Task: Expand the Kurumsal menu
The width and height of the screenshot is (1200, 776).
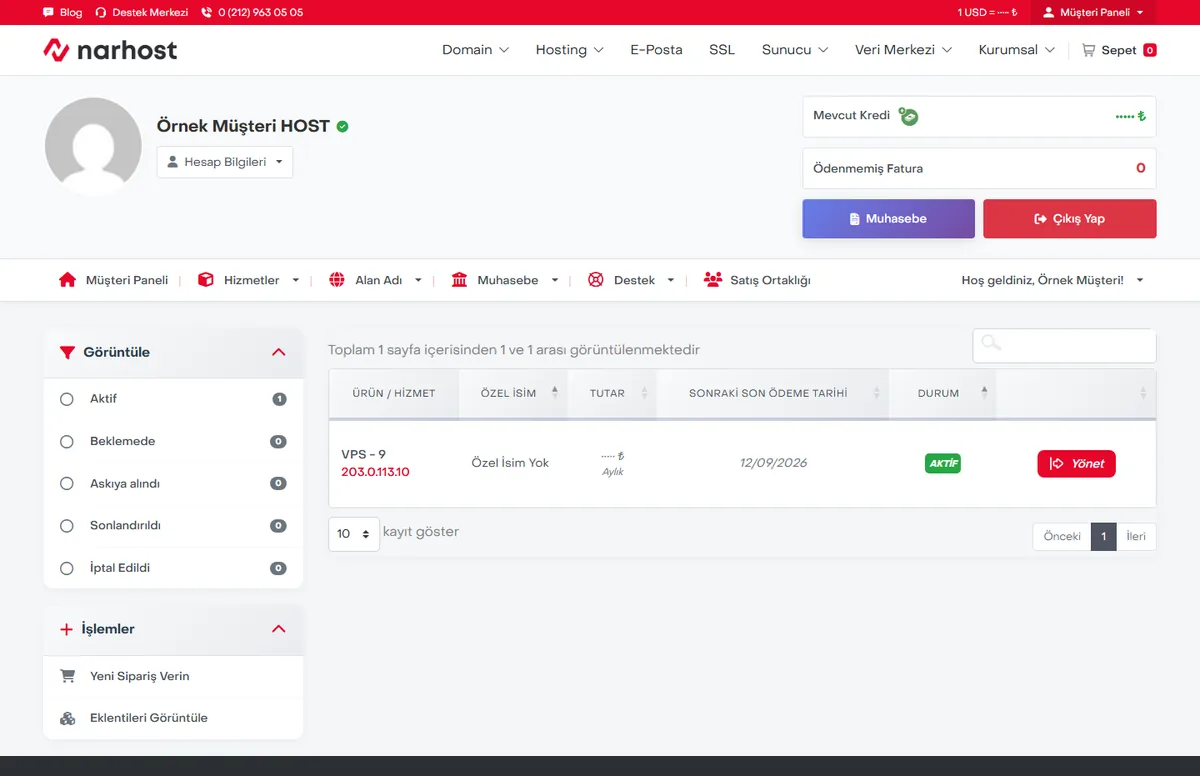Action: pos(1017,50)
